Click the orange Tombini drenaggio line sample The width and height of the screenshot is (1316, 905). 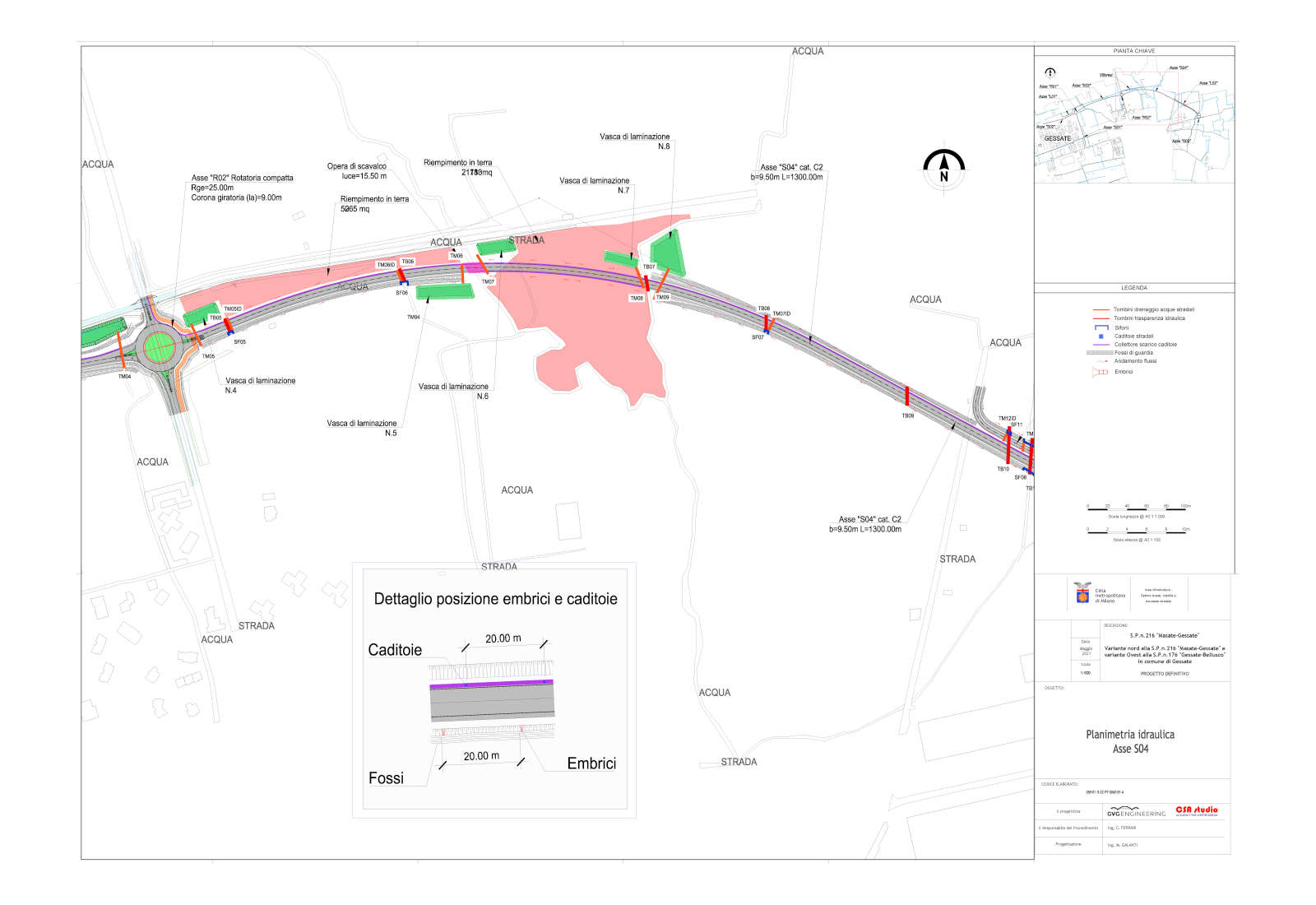coord(1101,310)
